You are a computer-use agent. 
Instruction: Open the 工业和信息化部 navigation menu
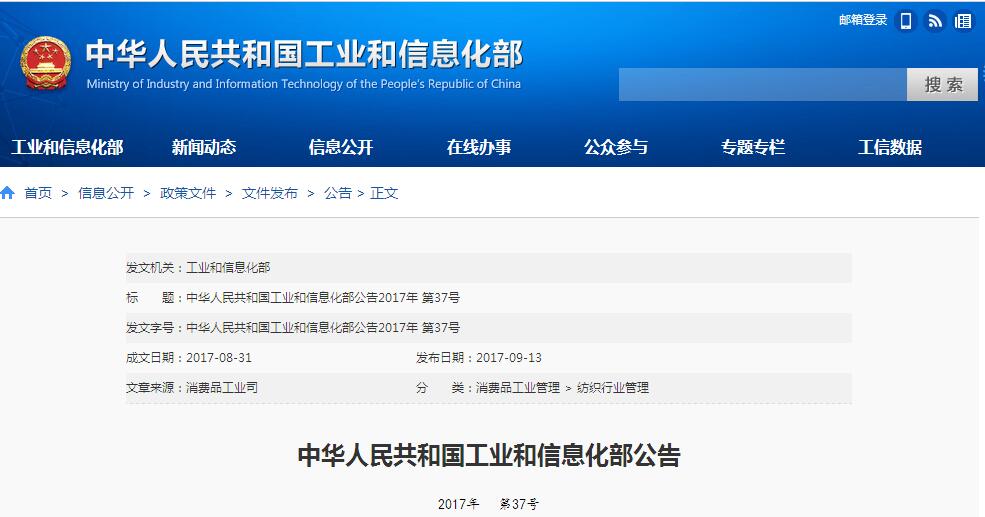pos(67,147)
